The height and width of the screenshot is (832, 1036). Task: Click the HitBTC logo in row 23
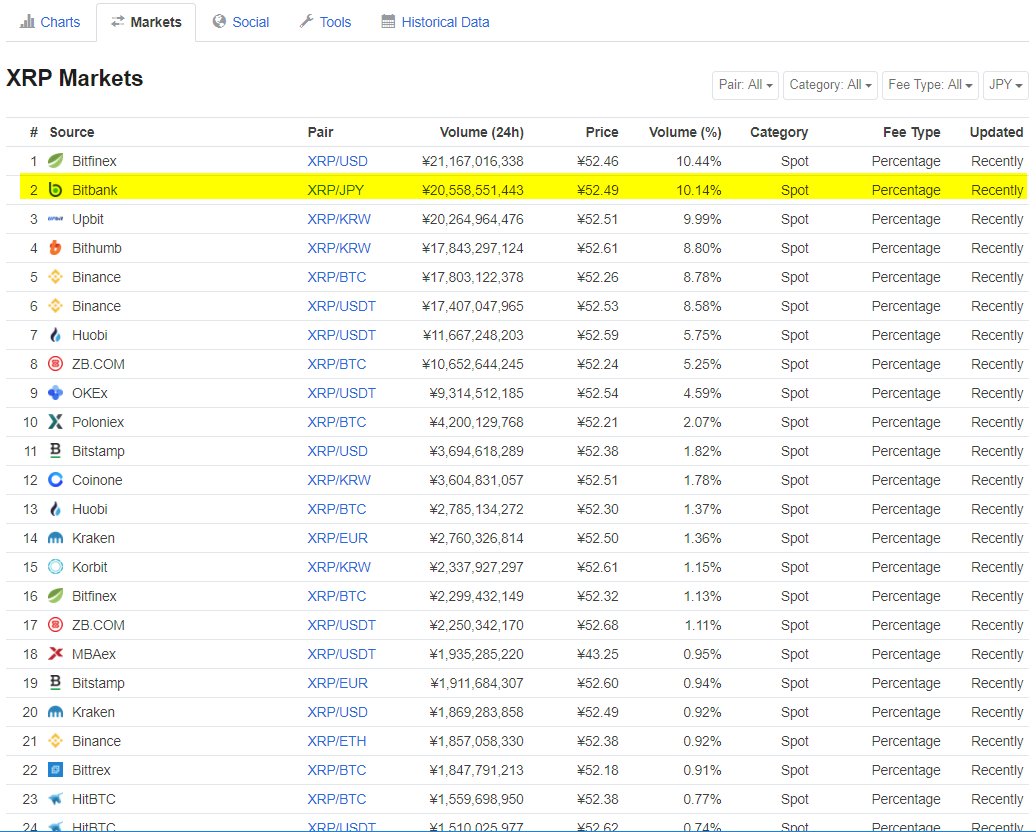click(x=56, y=799)
